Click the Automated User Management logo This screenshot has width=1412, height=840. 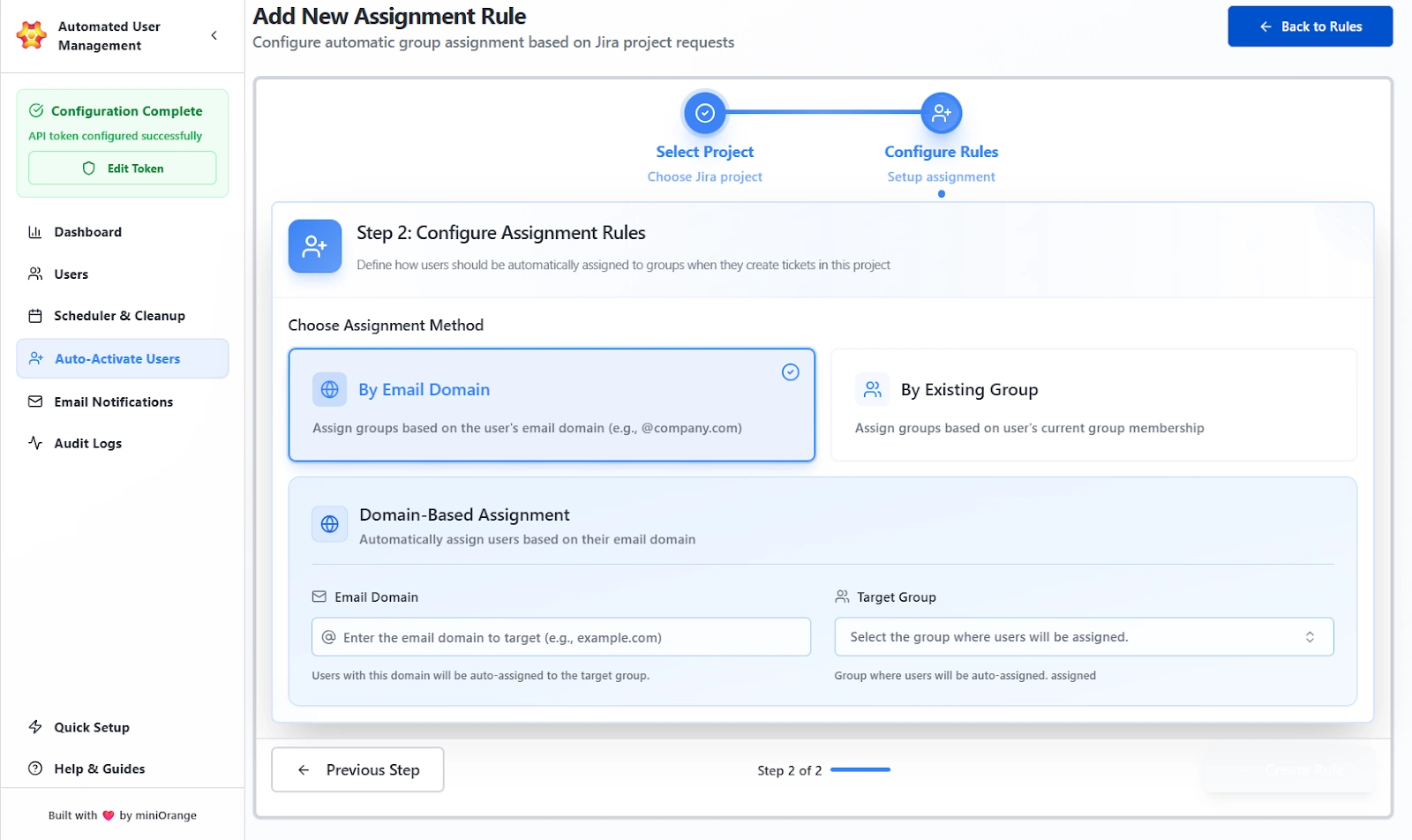tap(29, 34)
